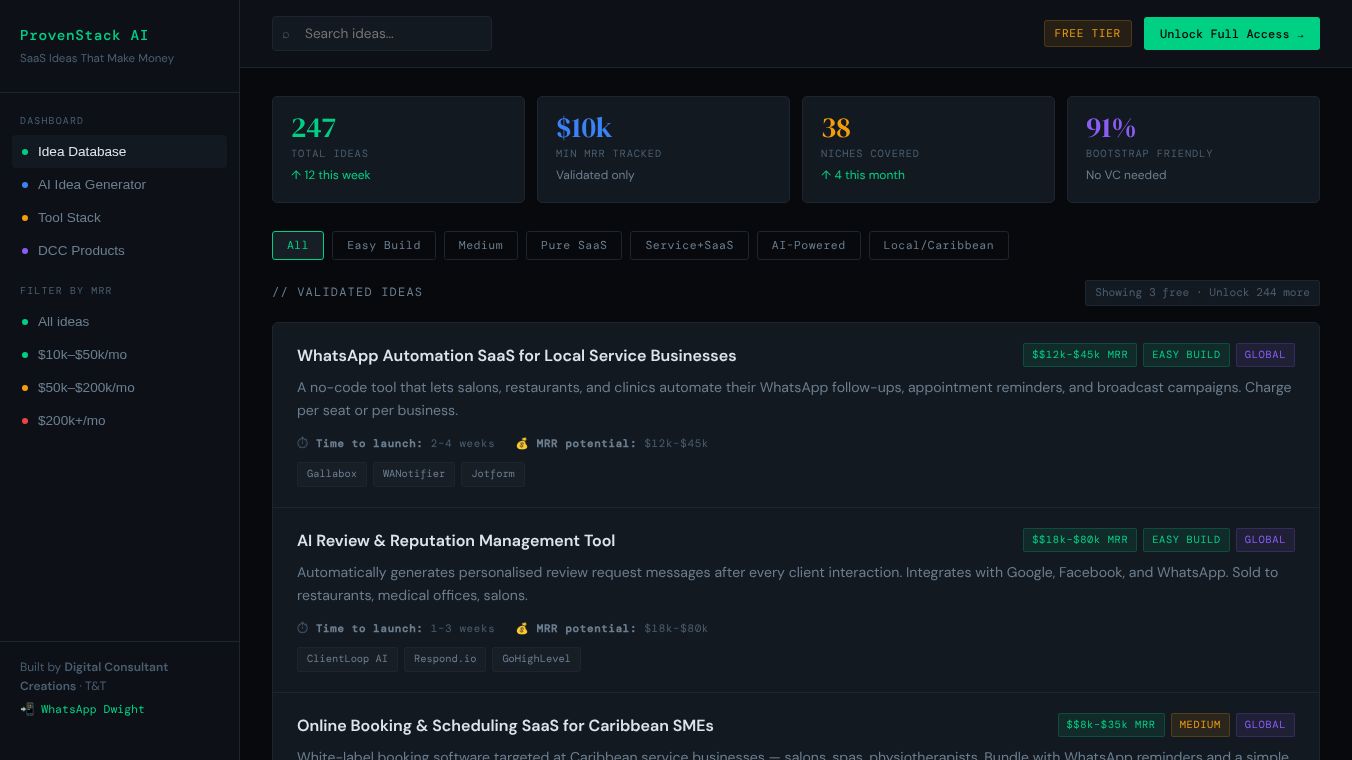Click EASY BUILD badge on WhatsApp Automation card
This screenshot has width=1352, height=760.
point(1186,355)
